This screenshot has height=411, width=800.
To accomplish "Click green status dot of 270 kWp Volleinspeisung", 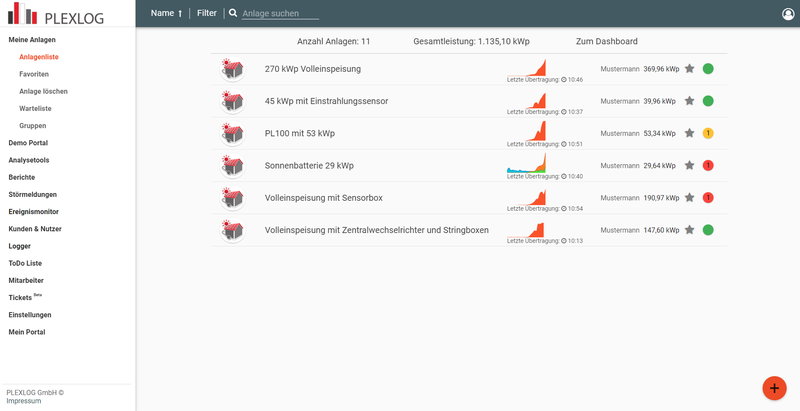I will pos(708,68).
